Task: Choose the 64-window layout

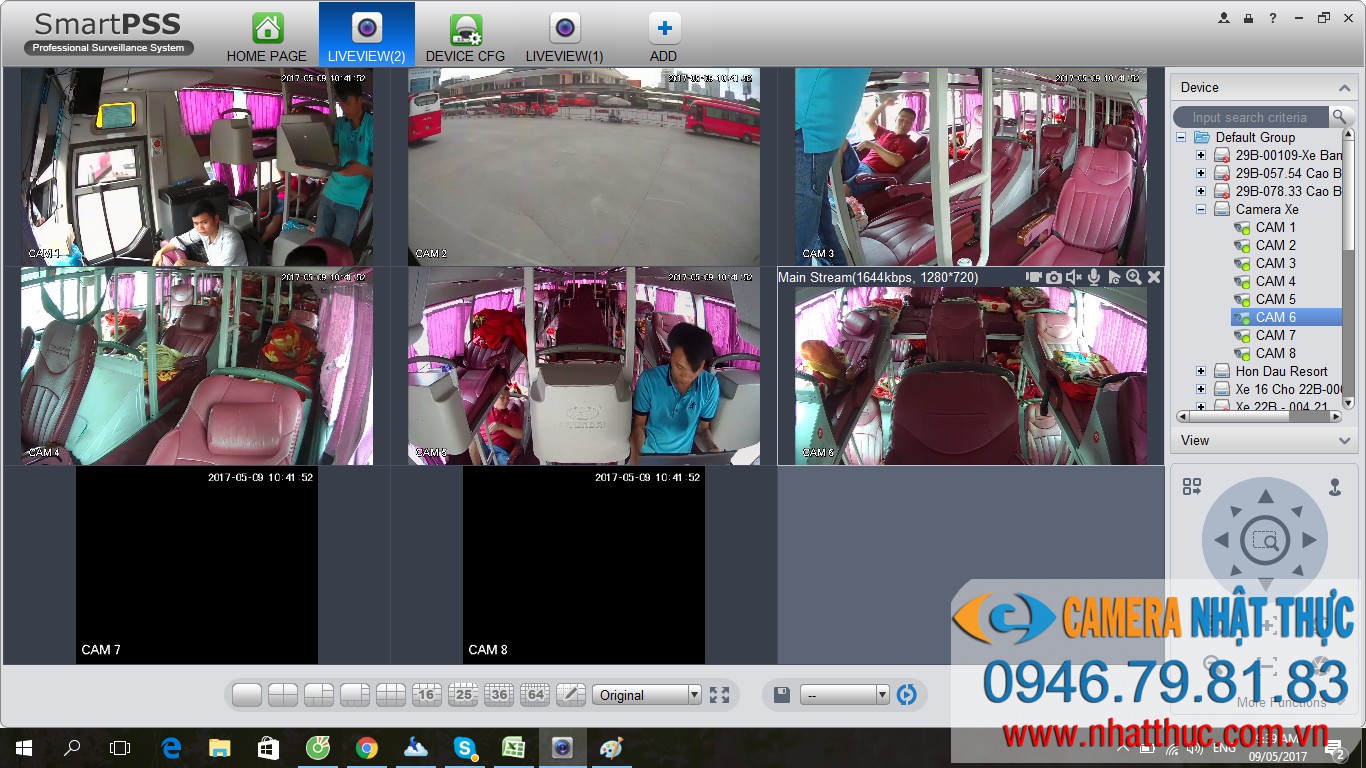Action: click(535, 694)
